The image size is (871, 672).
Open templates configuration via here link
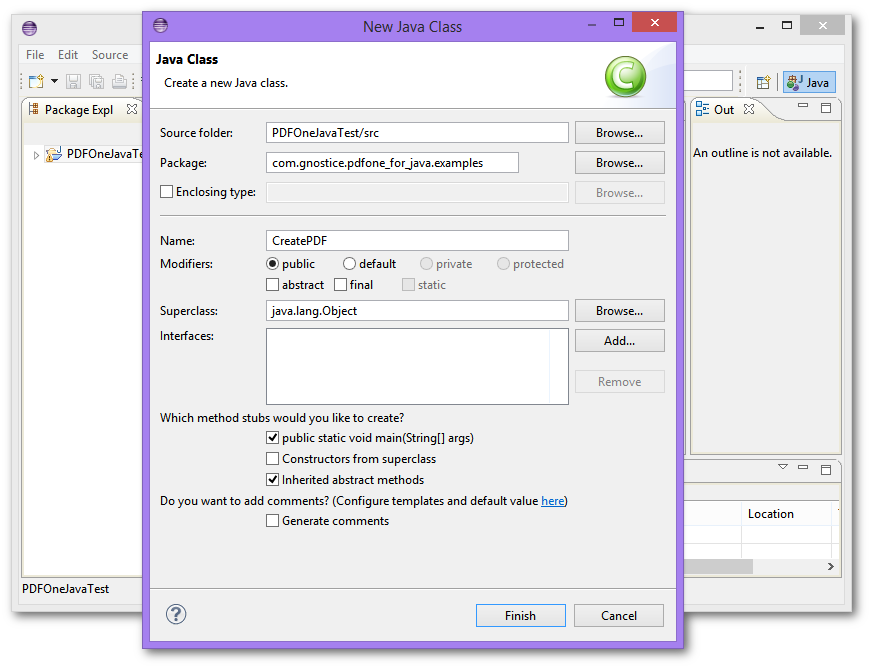pos(553,501)
